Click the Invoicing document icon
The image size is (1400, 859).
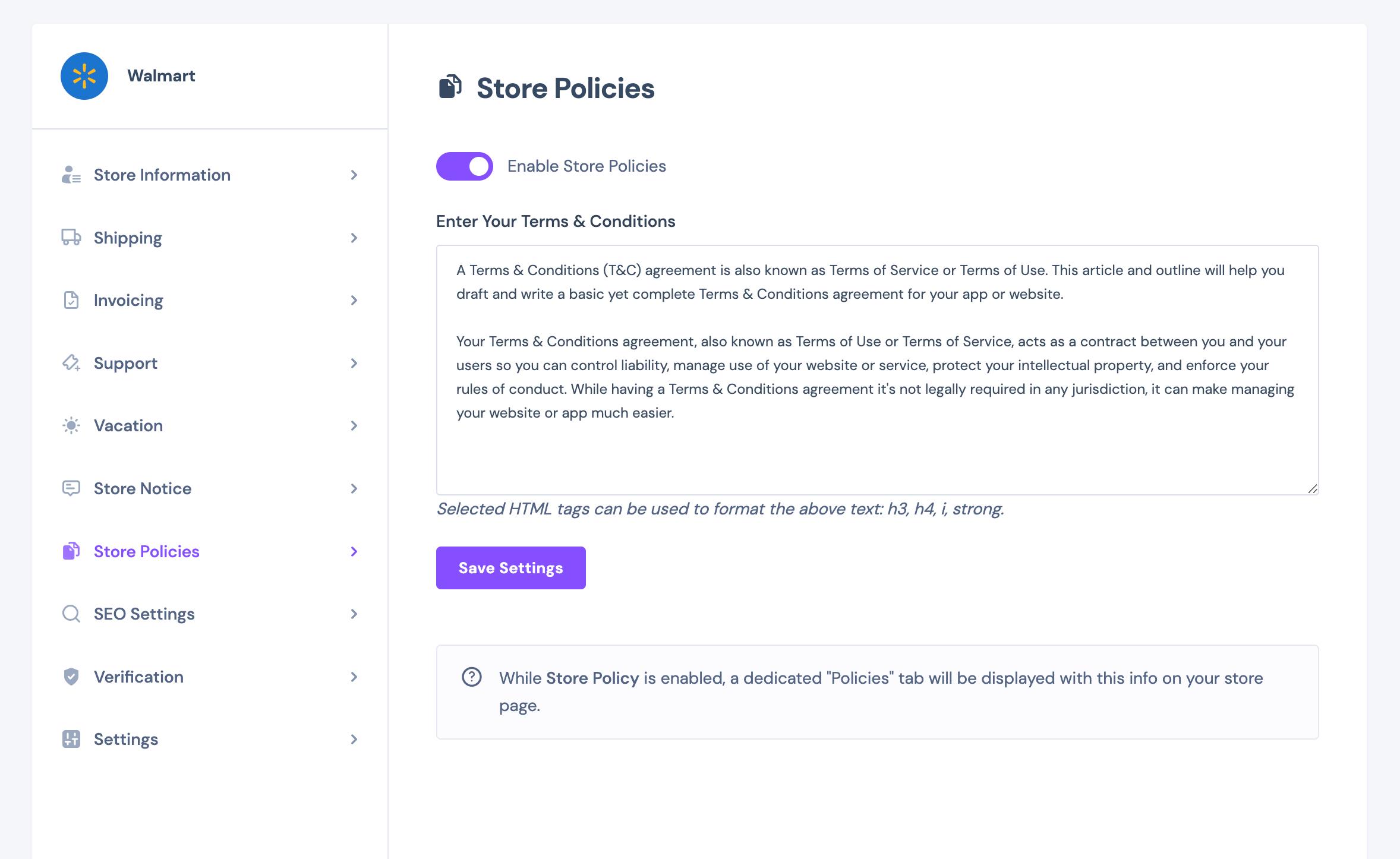coord(71,300)
